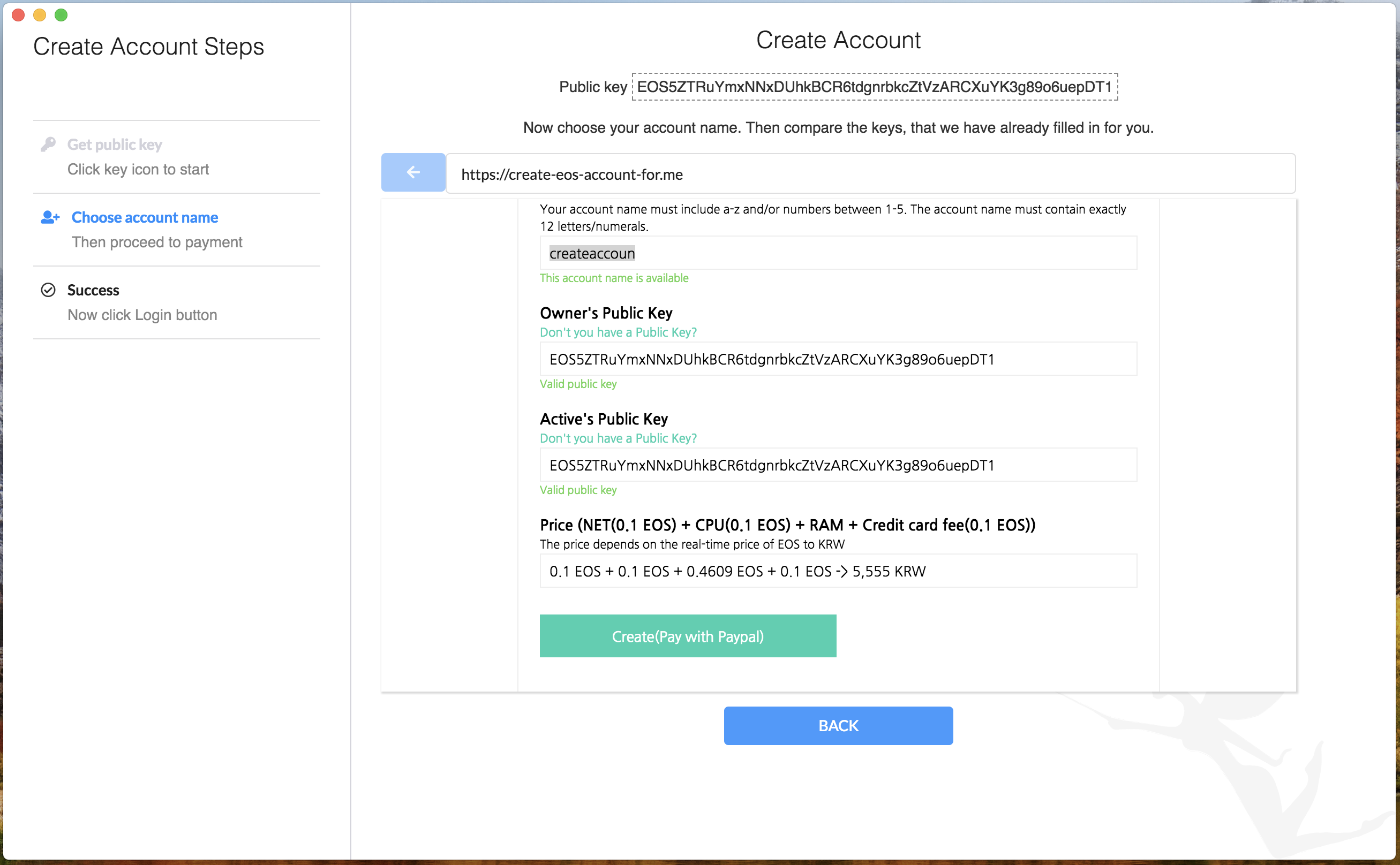
Task: Click the account name field containing createaccoun
Action: [839, 253]
